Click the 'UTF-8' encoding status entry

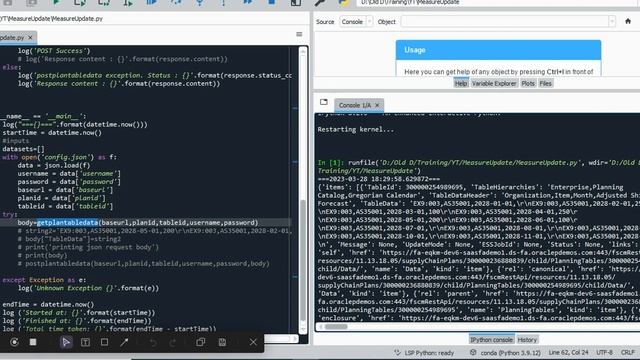pos(604,352)
